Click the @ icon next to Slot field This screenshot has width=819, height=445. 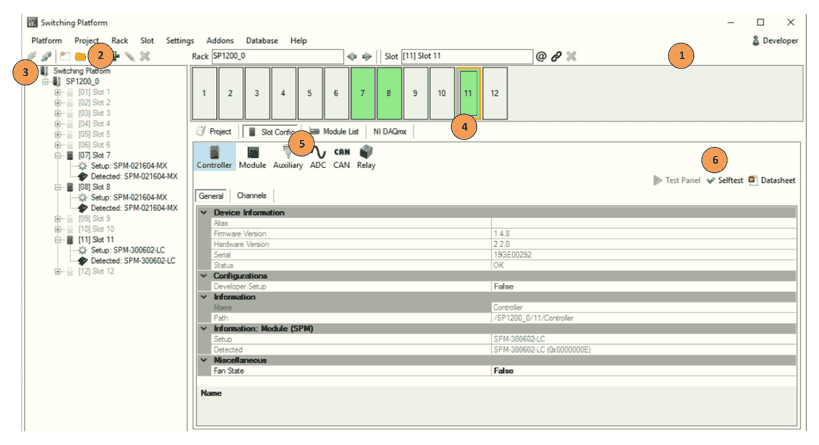coord(541,56)
